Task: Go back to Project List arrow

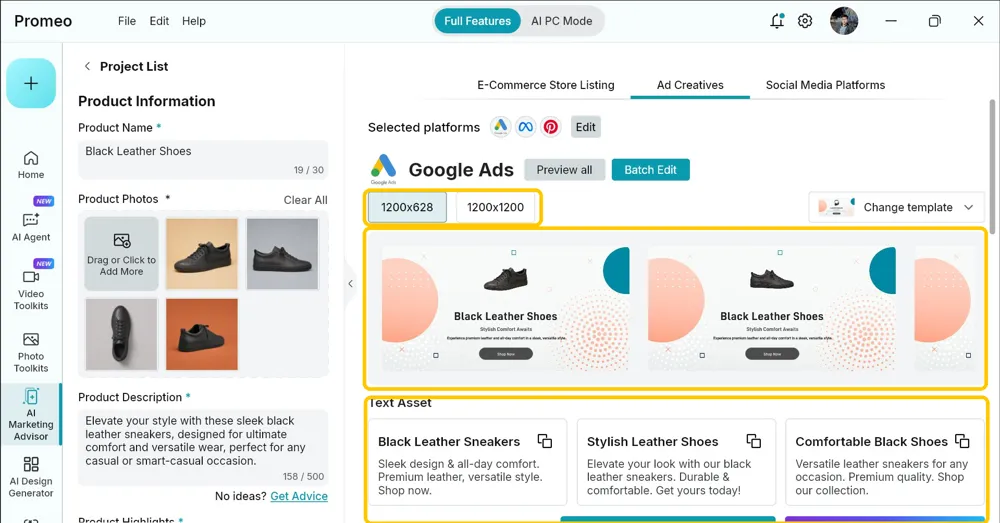Action: tap(87, 66)
